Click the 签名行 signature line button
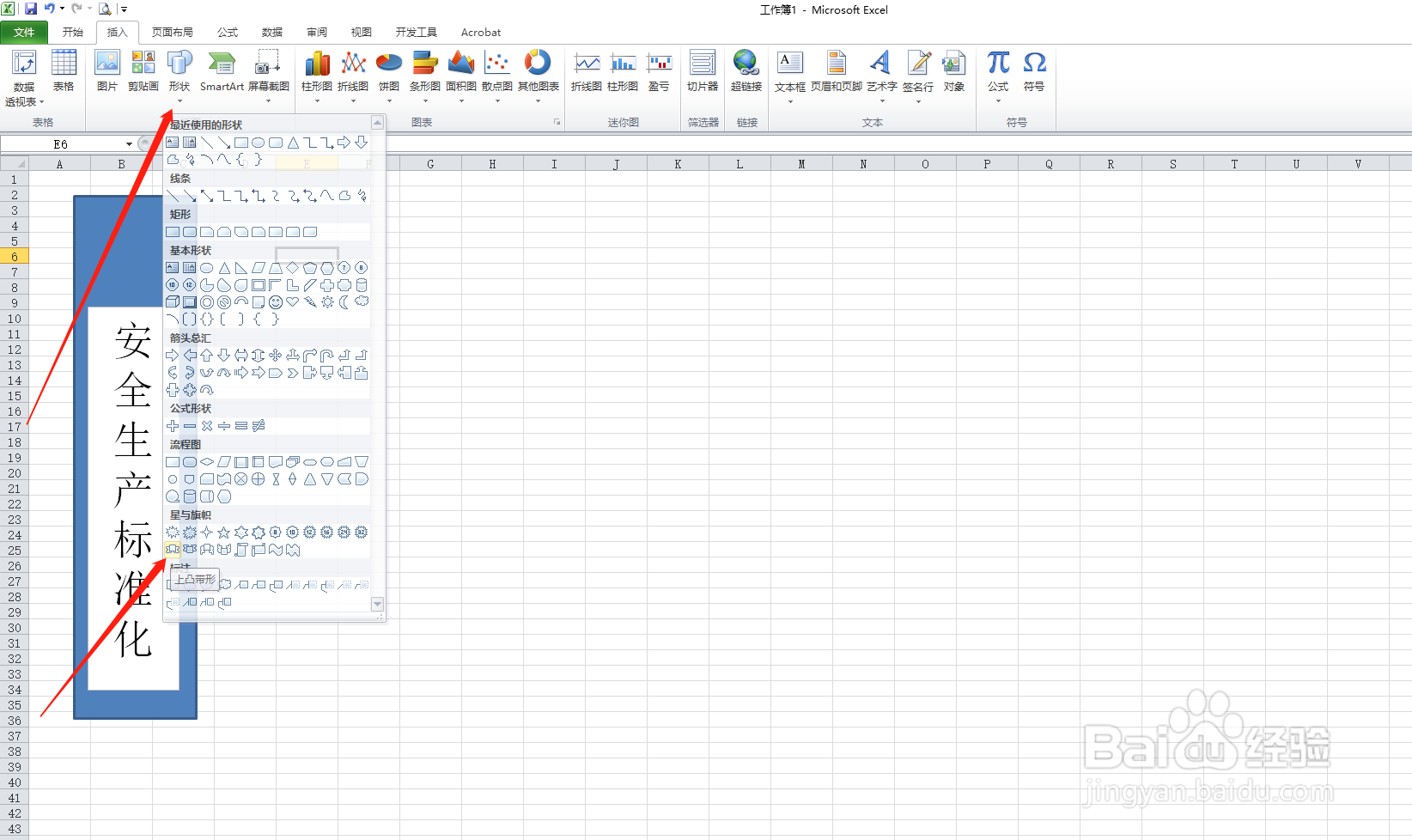Screen dimensions: 1412x840 [918, 77]
